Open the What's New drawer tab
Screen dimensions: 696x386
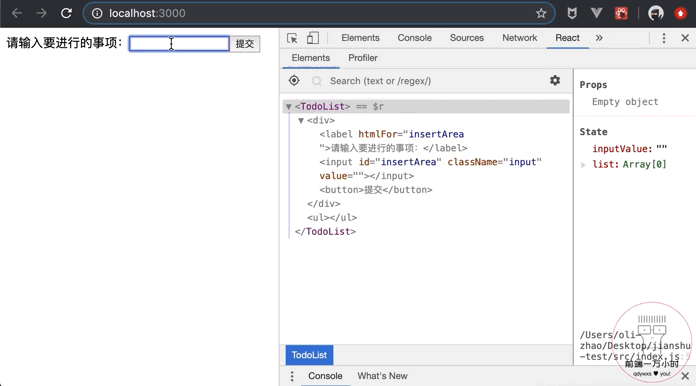(382, 376)
